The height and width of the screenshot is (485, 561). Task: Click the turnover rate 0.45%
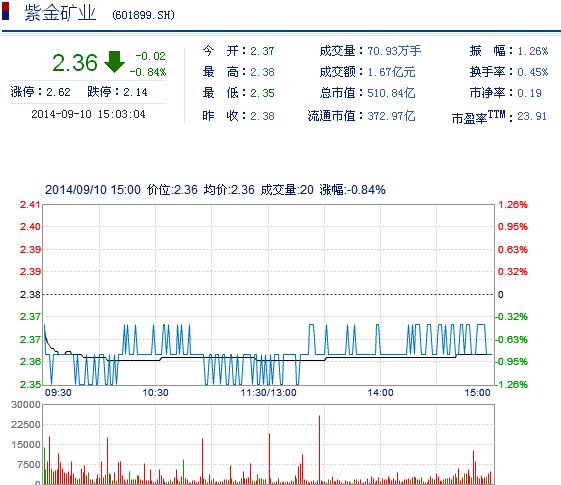point(533,72)
